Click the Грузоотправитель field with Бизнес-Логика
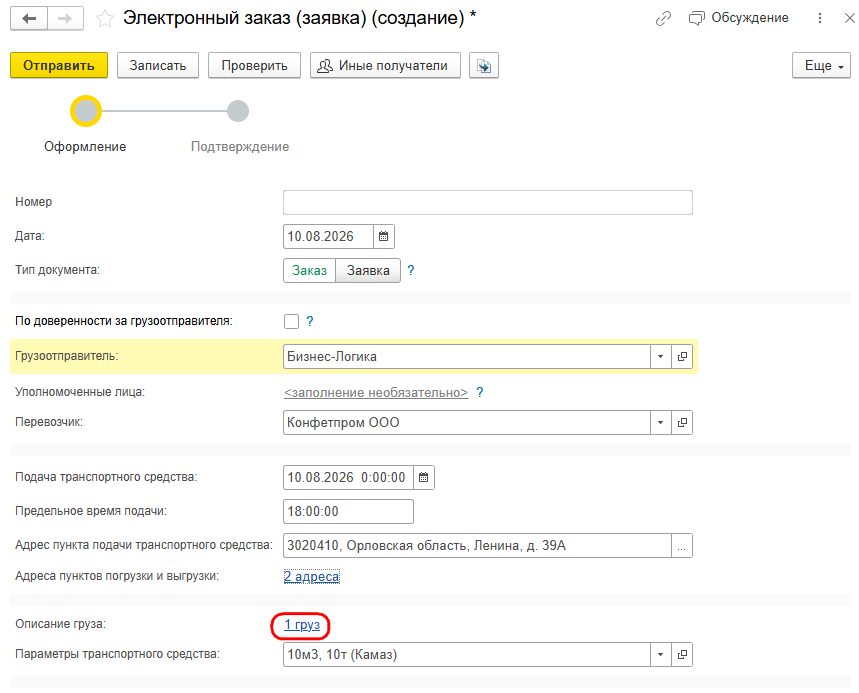 (x=467, y=357)
